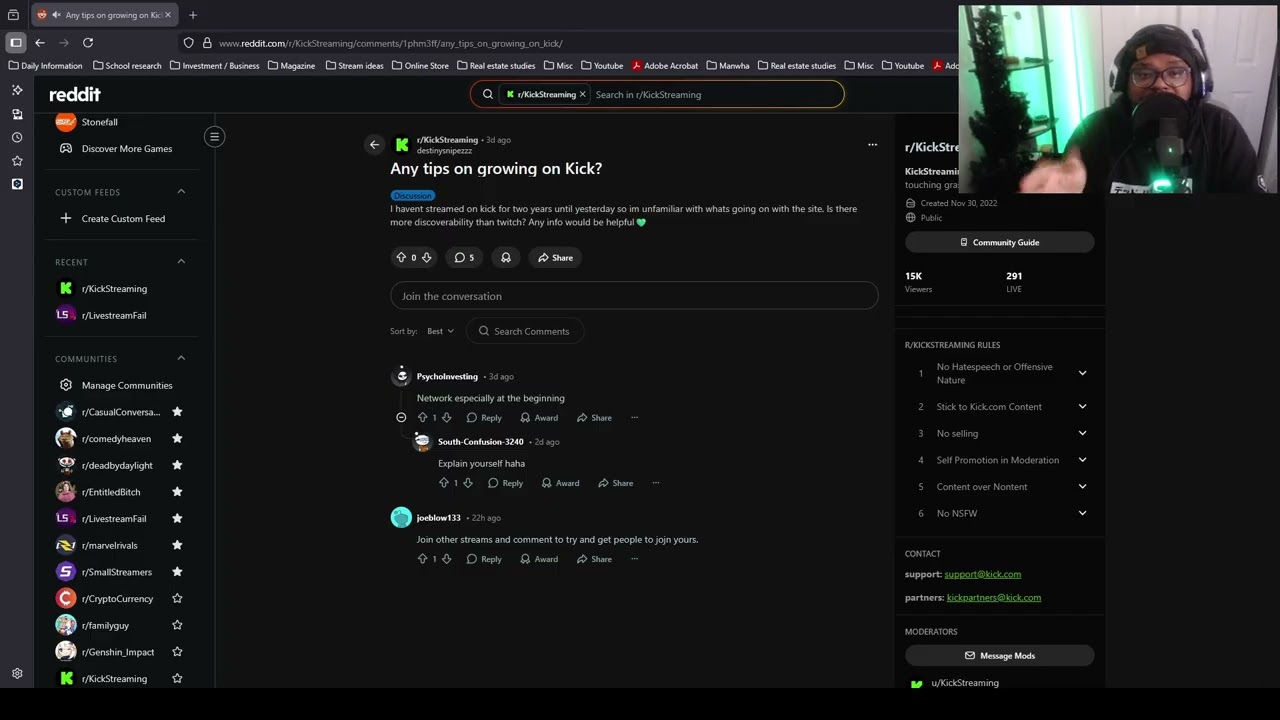Give an award to the main post
Image resolution: width=1280 pixels, height=720 pixels.
click(506, 258)
